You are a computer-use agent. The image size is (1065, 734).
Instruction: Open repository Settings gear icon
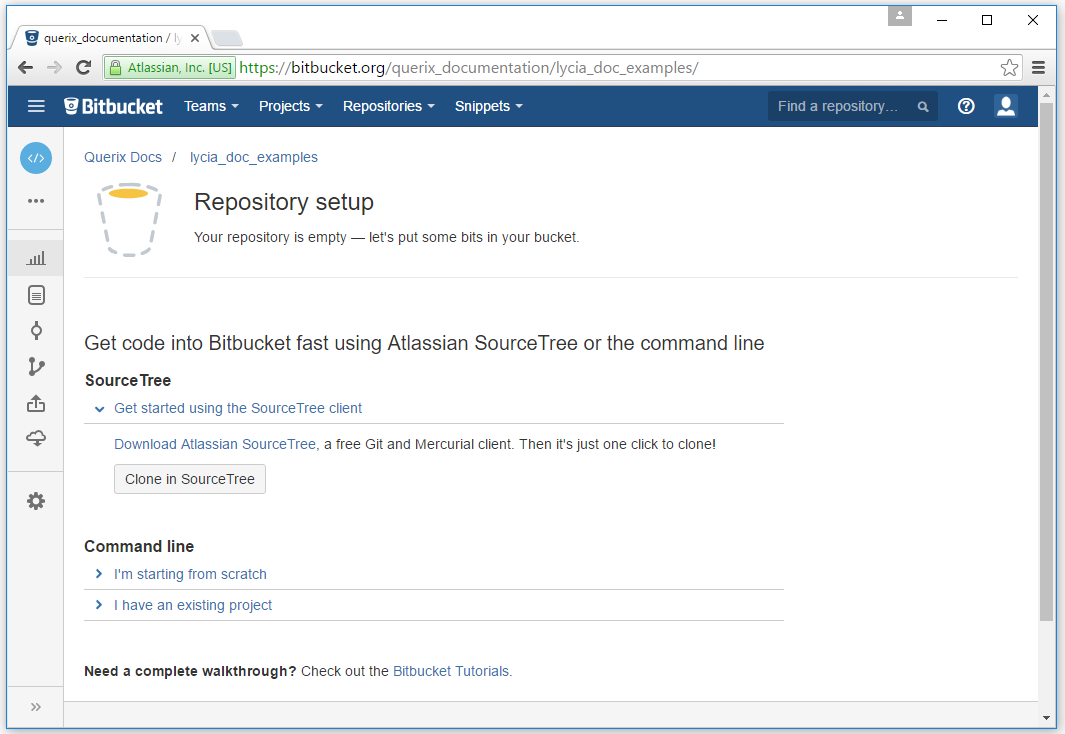(36, 501)
